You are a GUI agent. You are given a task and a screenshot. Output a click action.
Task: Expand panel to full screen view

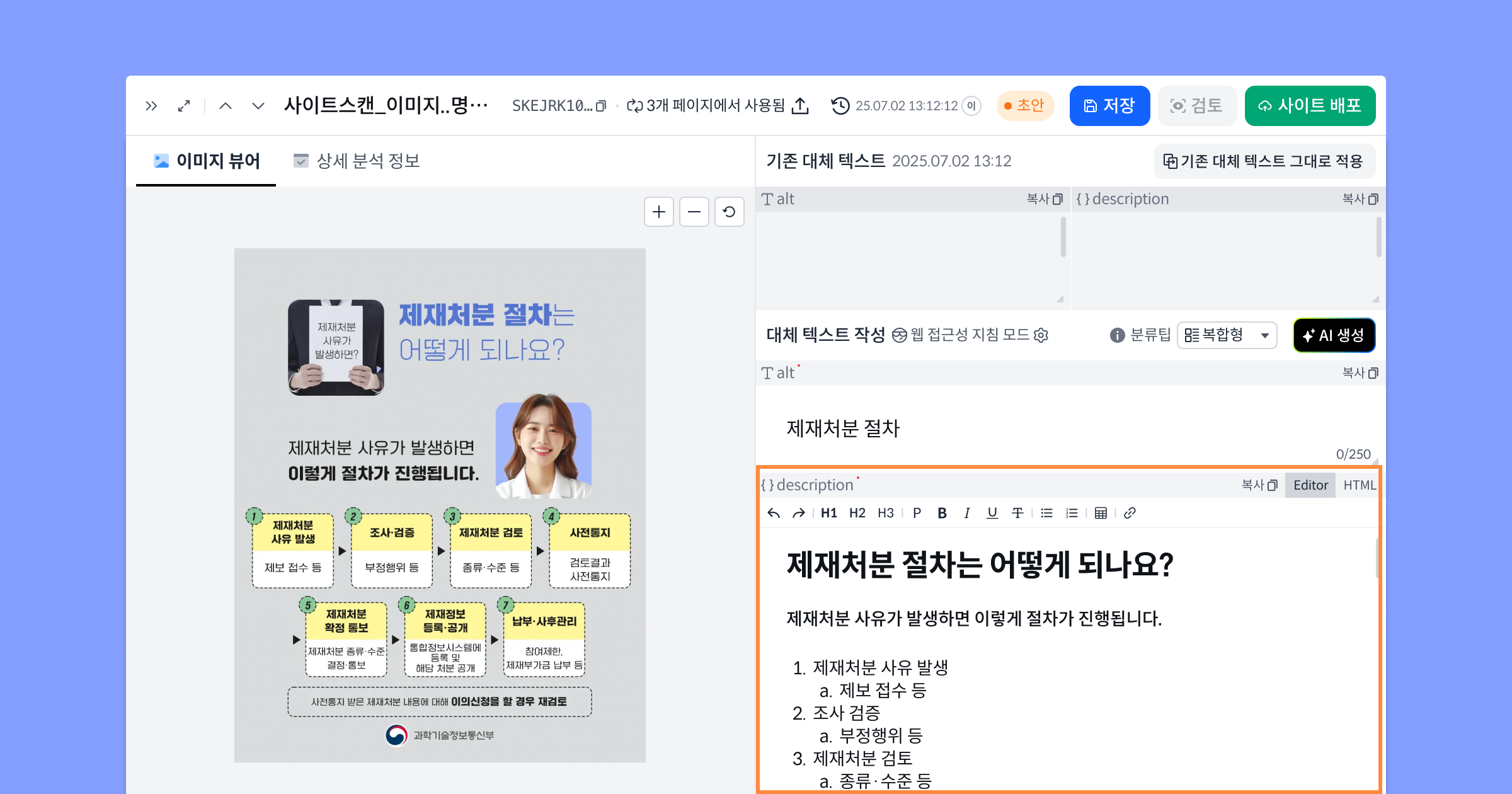tap(184, 106)
